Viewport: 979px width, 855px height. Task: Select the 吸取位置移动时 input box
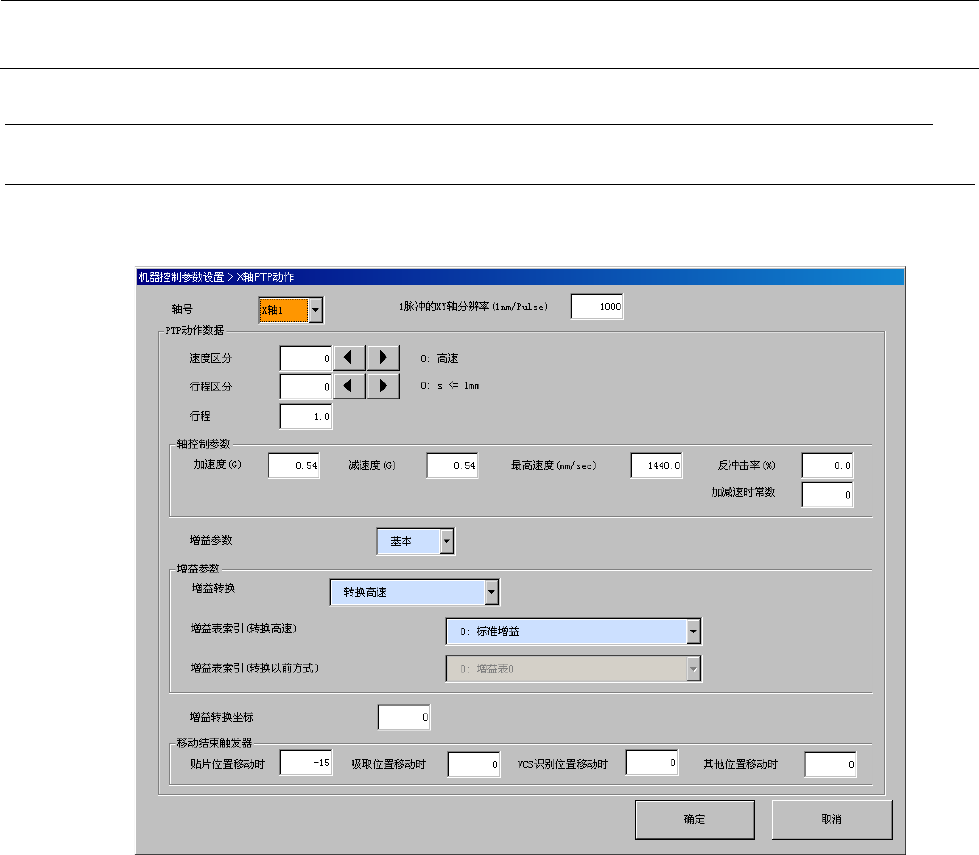(x=473, y=765)
